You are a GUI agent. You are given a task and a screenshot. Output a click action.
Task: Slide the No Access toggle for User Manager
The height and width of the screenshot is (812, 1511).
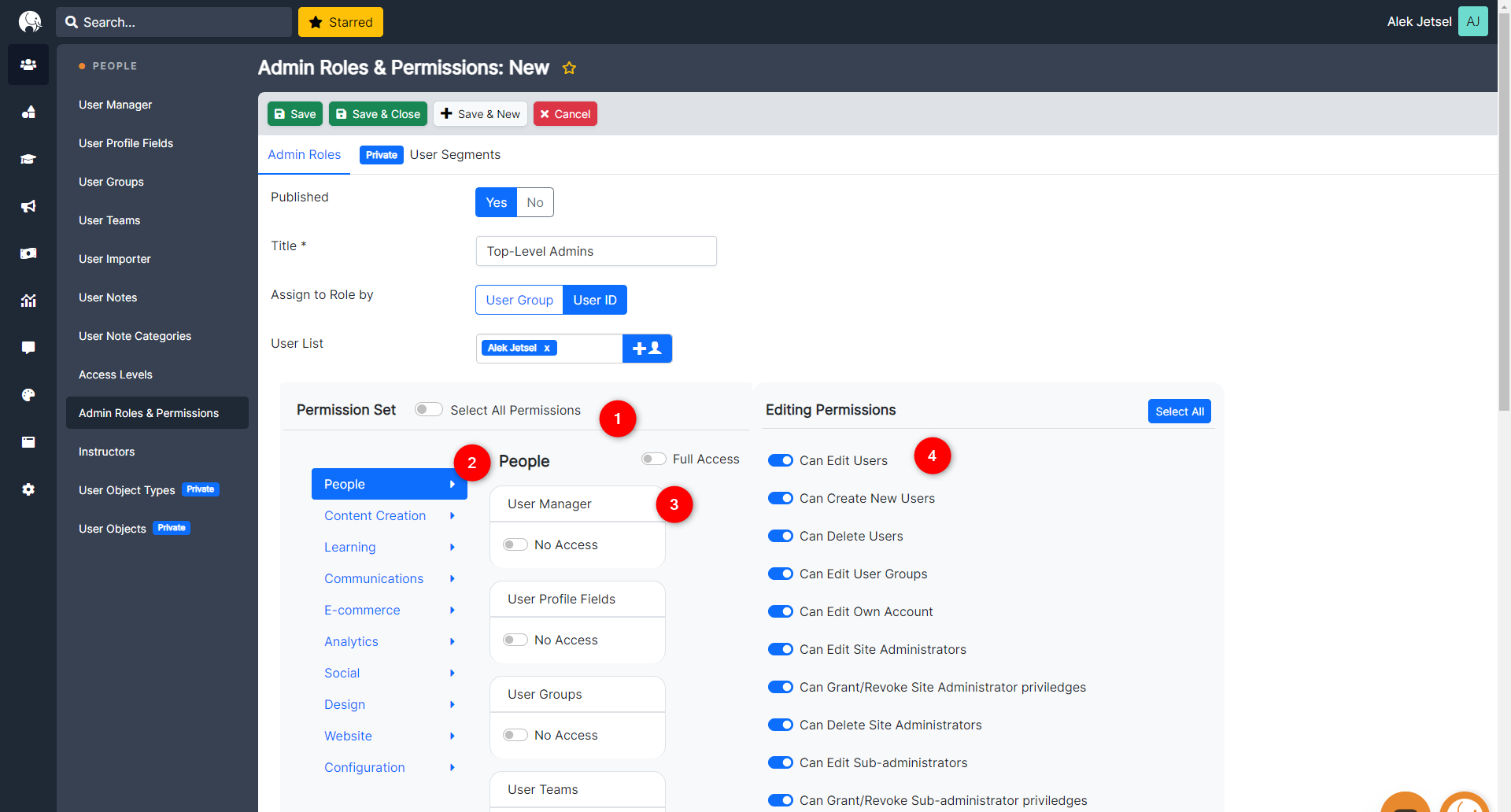click(x=515, y=544)
